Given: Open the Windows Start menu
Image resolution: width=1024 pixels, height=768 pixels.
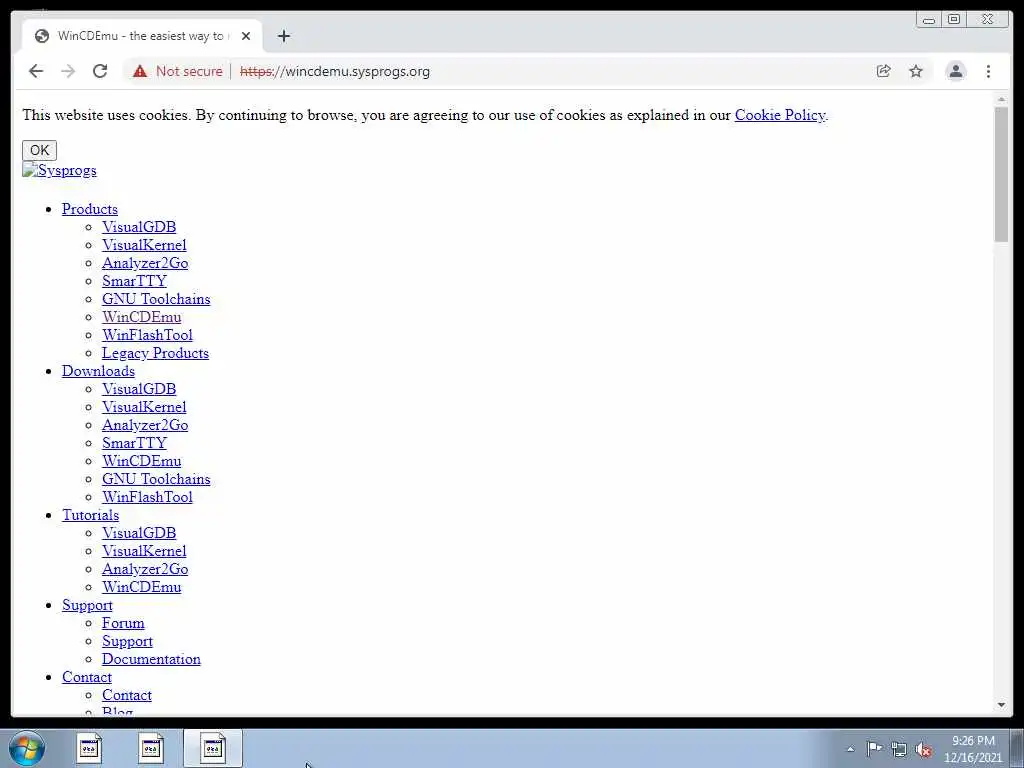Looking at the screenshot, I should [x=26, y=748].
